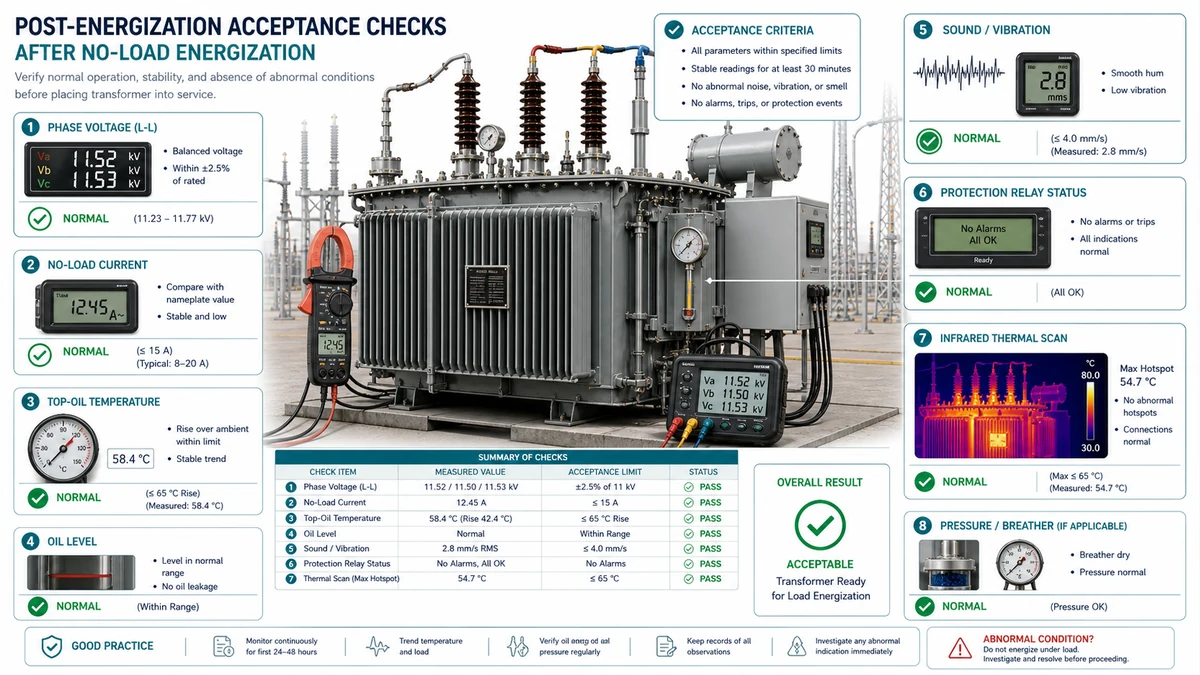Click the trend temperature waveform icon

(379, 646)
